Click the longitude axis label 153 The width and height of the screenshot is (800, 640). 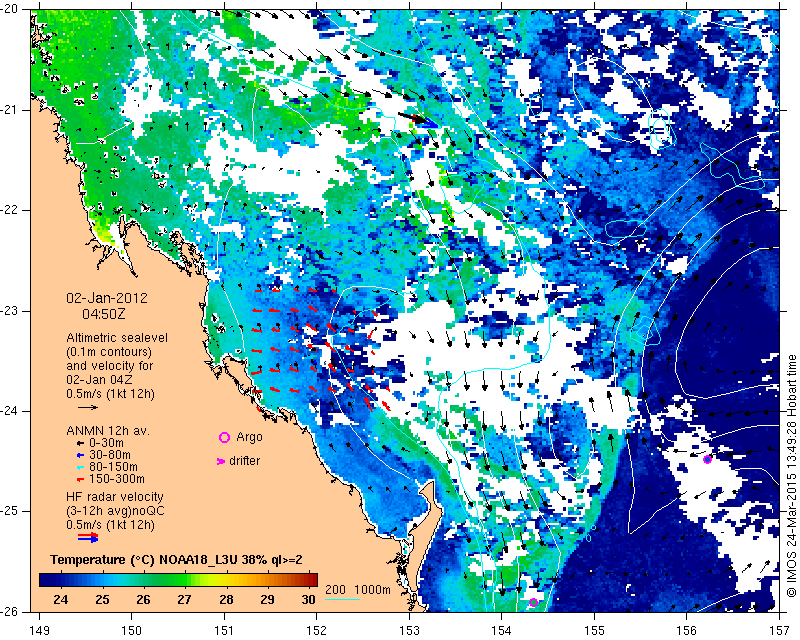click(409, 630)
